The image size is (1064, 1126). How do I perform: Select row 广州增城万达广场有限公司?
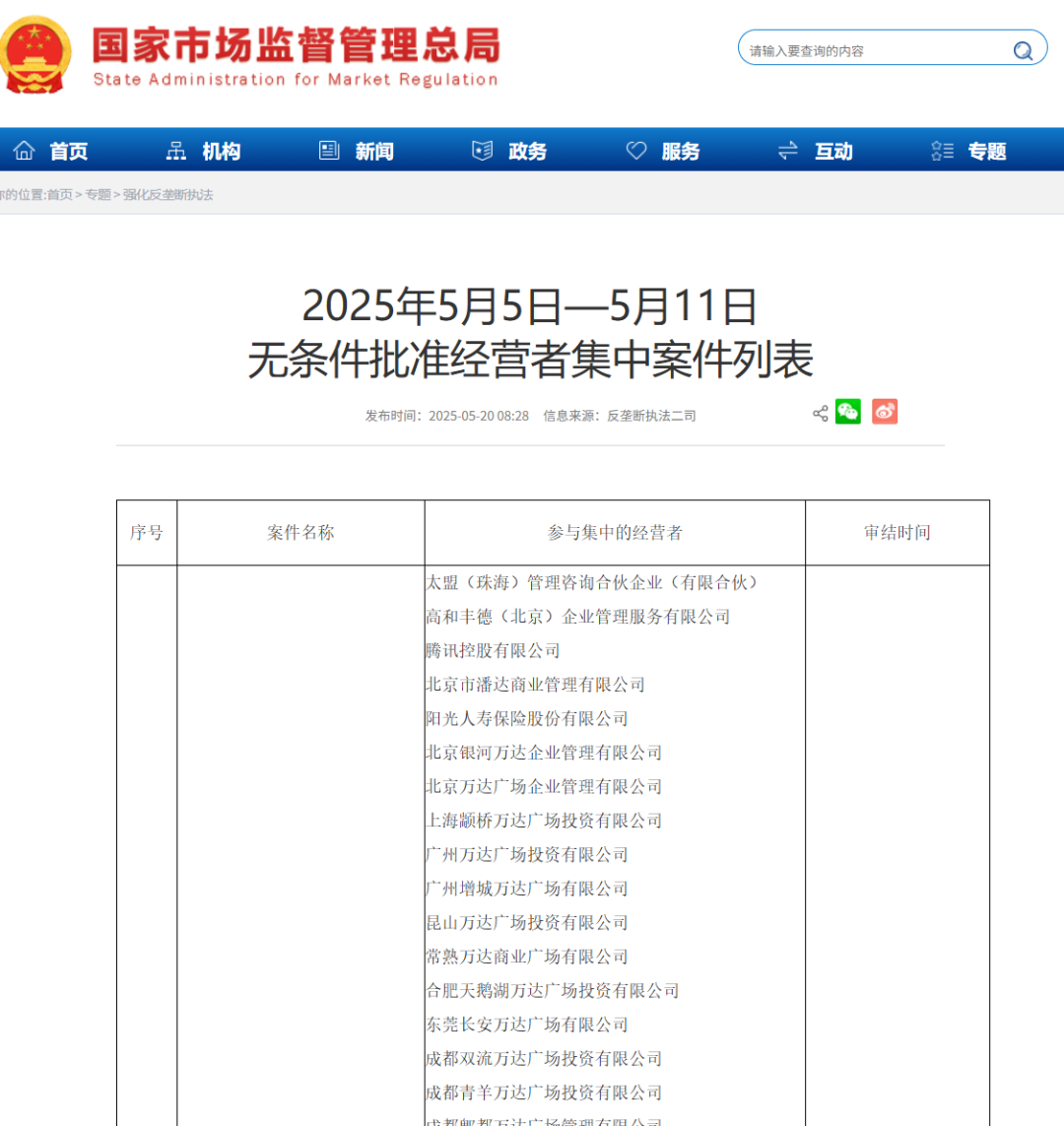527,889
